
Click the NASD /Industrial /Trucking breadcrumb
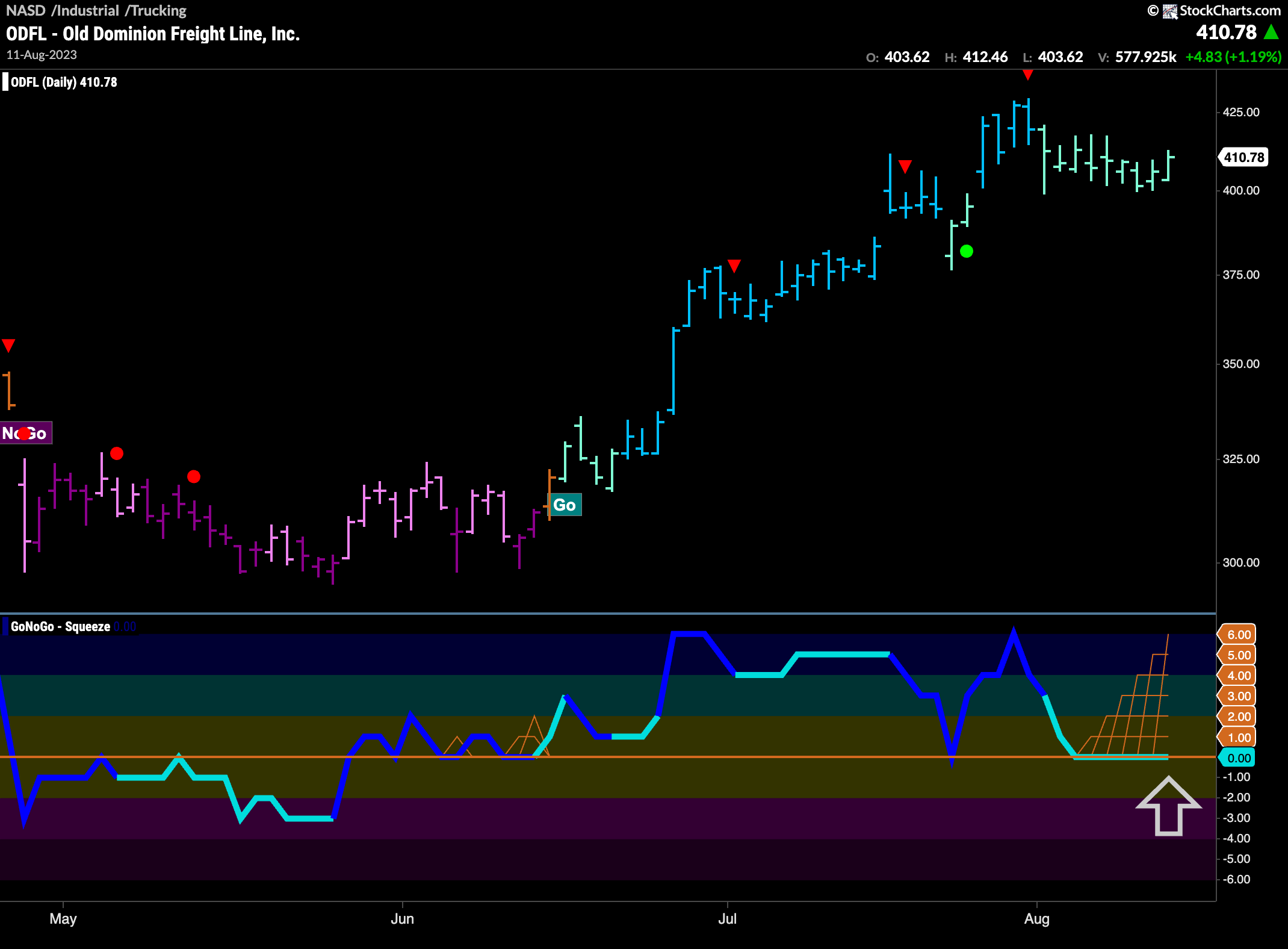coord(96,10)
